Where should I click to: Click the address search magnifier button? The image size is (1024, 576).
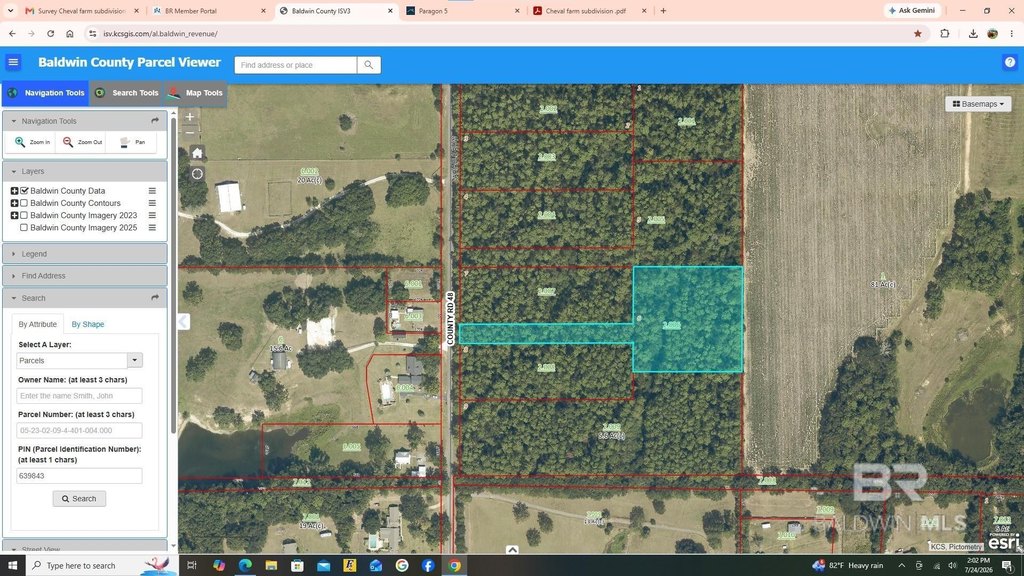pos(369,65)
